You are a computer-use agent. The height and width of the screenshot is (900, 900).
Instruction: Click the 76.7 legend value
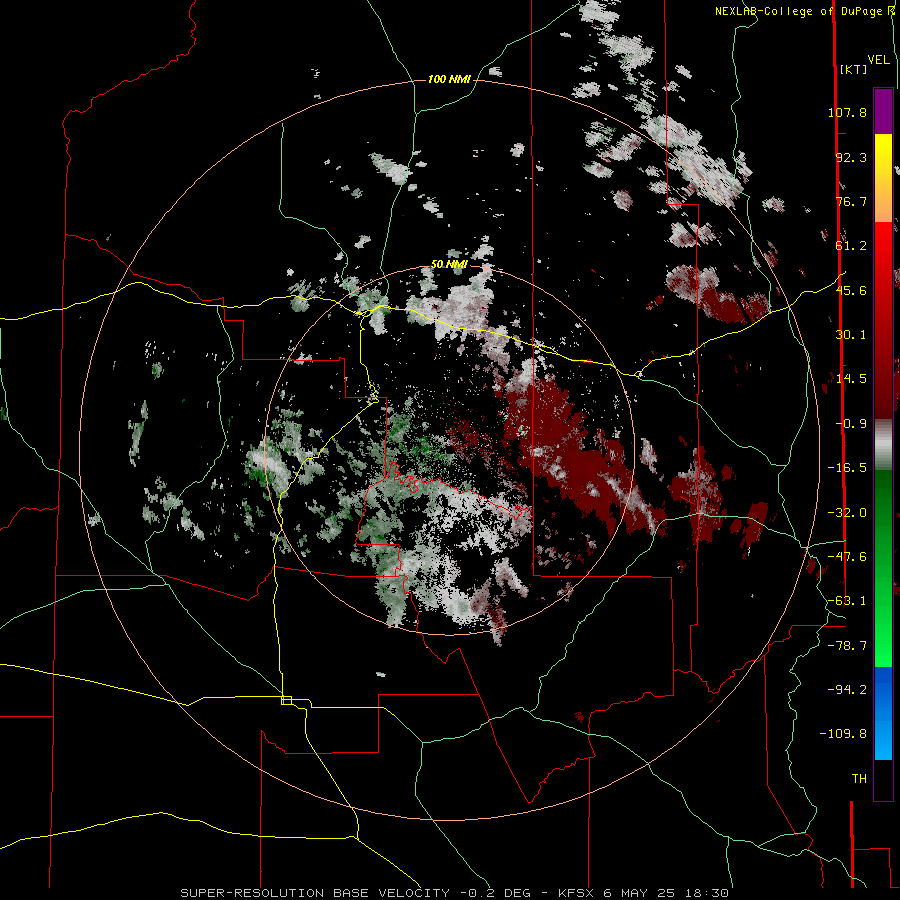tap(851, 201)
